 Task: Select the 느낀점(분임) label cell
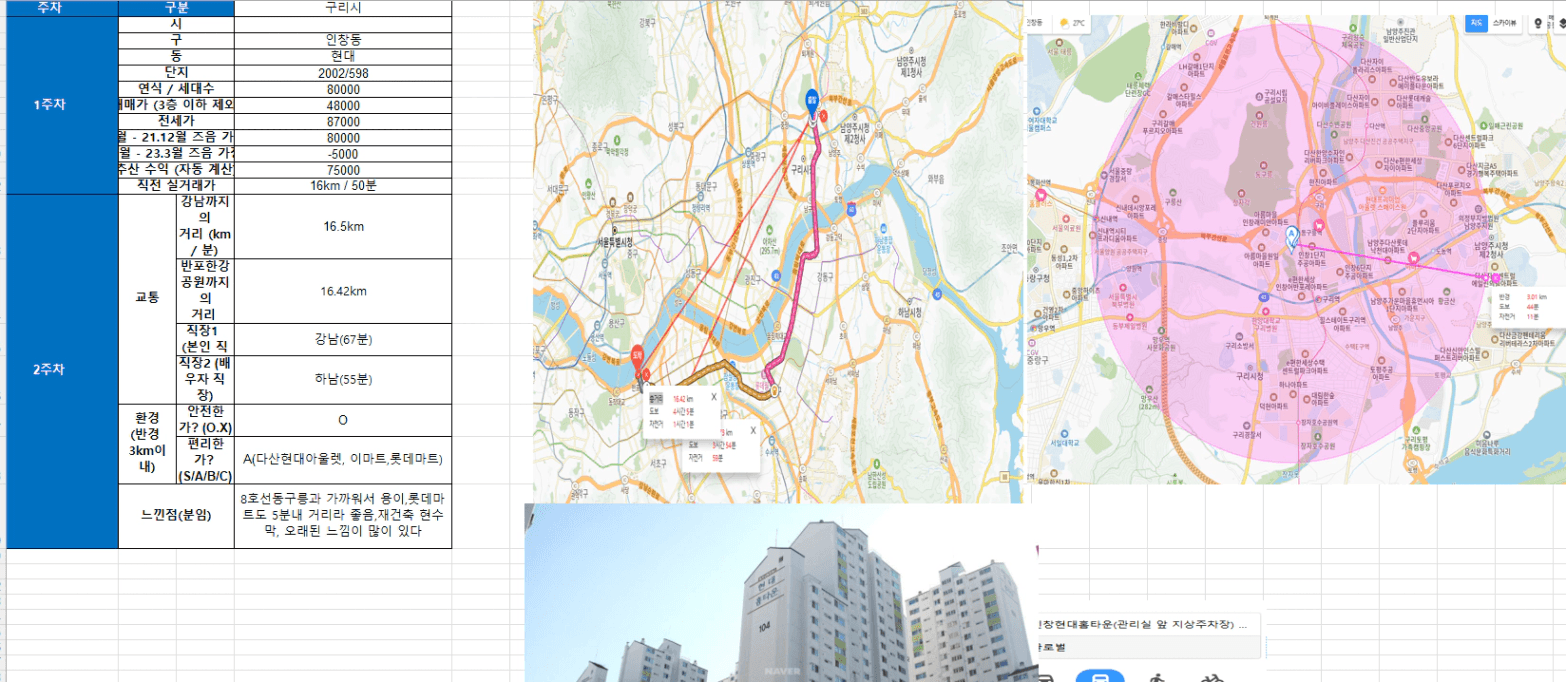tap(176, 516)
